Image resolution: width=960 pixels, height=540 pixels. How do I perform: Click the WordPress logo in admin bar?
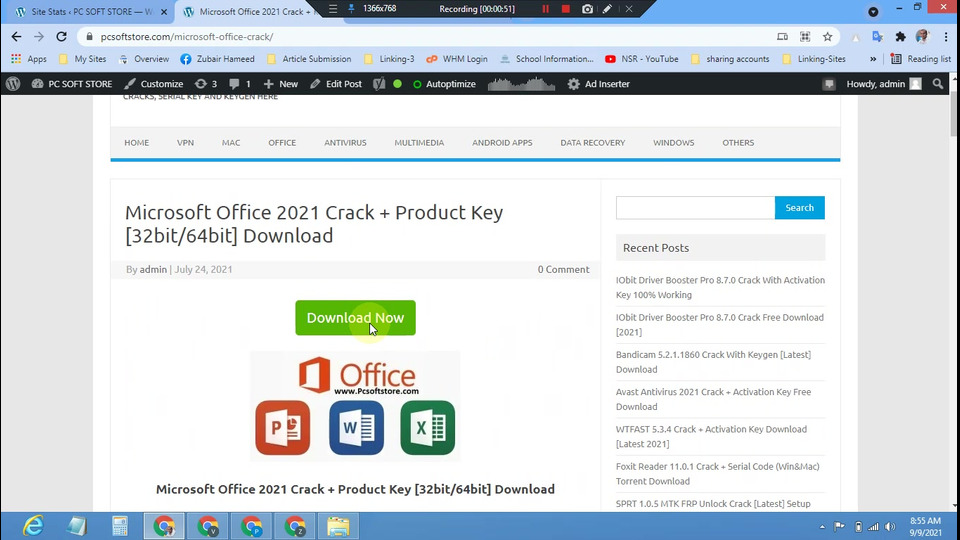point(13,84)
